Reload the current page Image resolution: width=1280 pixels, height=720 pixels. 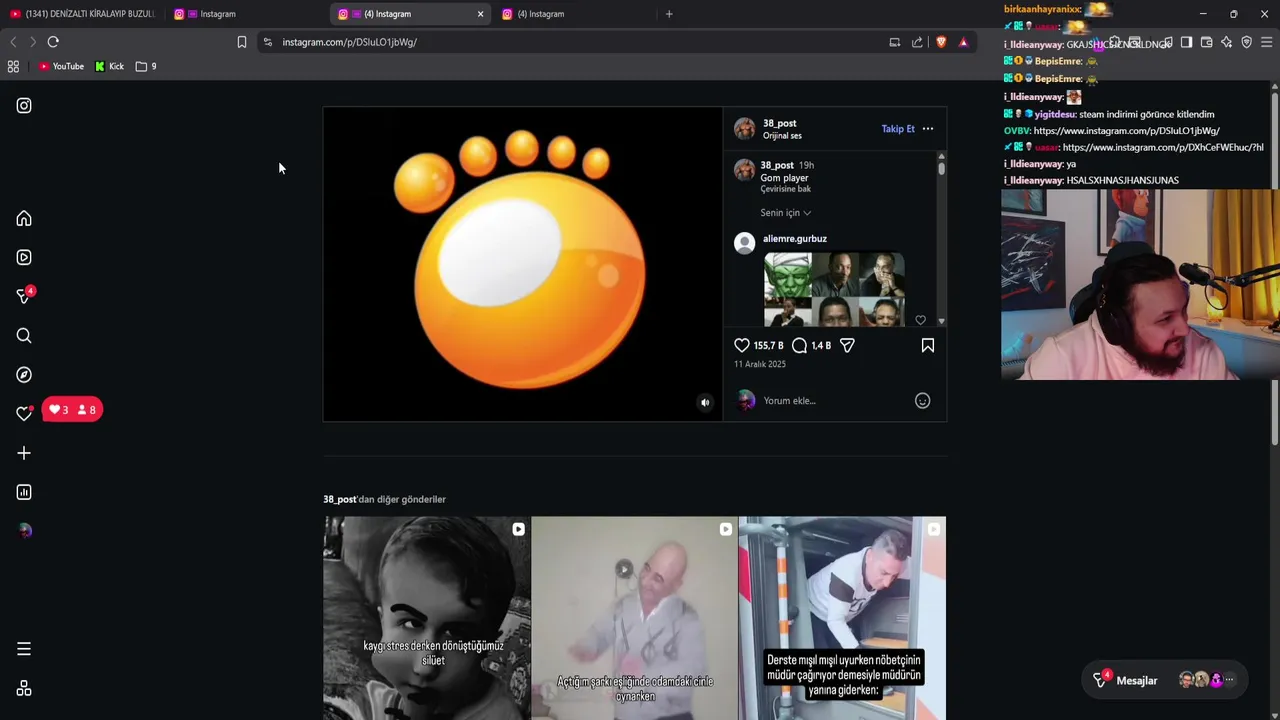[53, 42]
